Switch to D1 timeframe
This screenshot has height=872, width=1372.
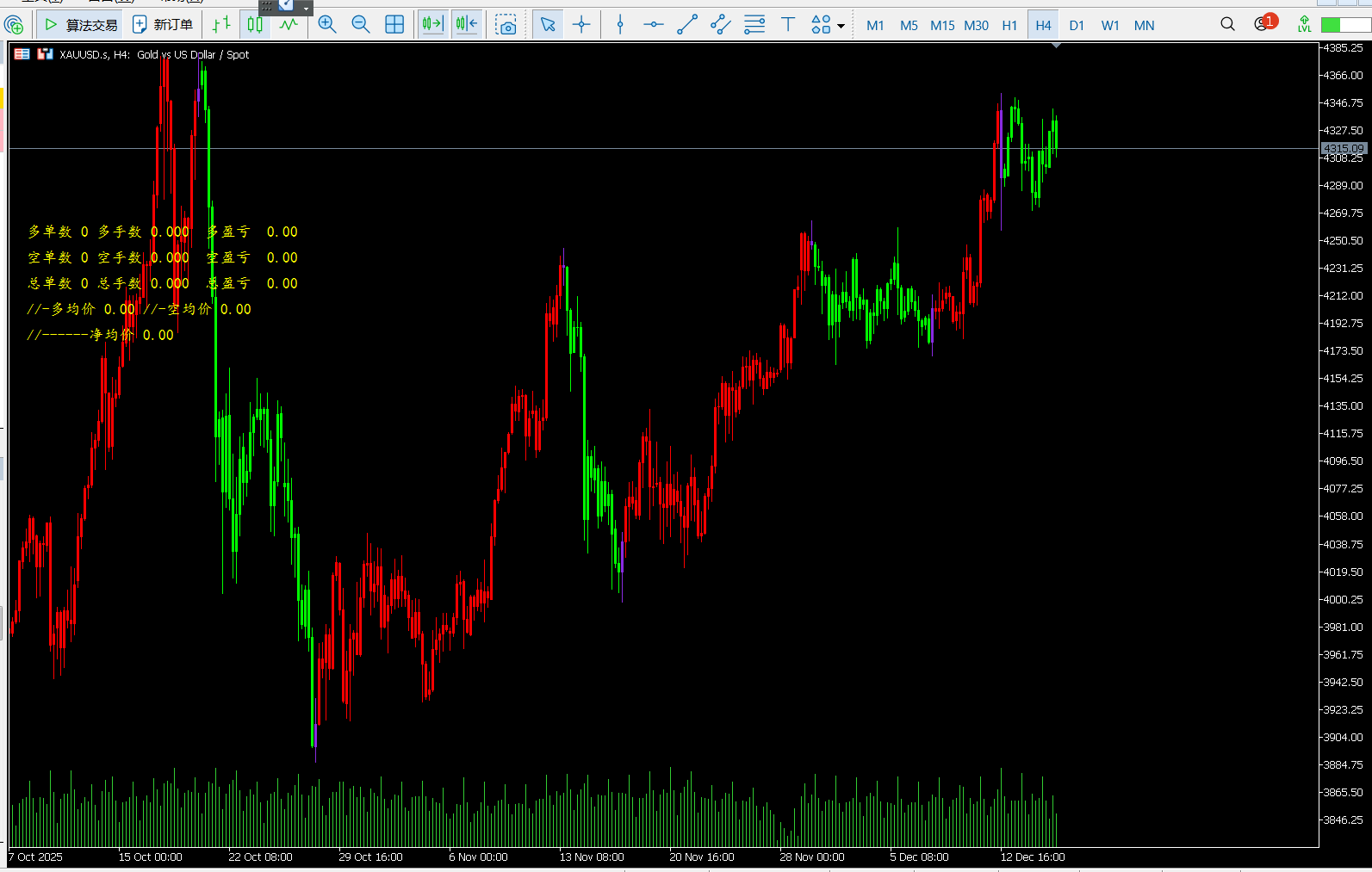point(1077,26)
